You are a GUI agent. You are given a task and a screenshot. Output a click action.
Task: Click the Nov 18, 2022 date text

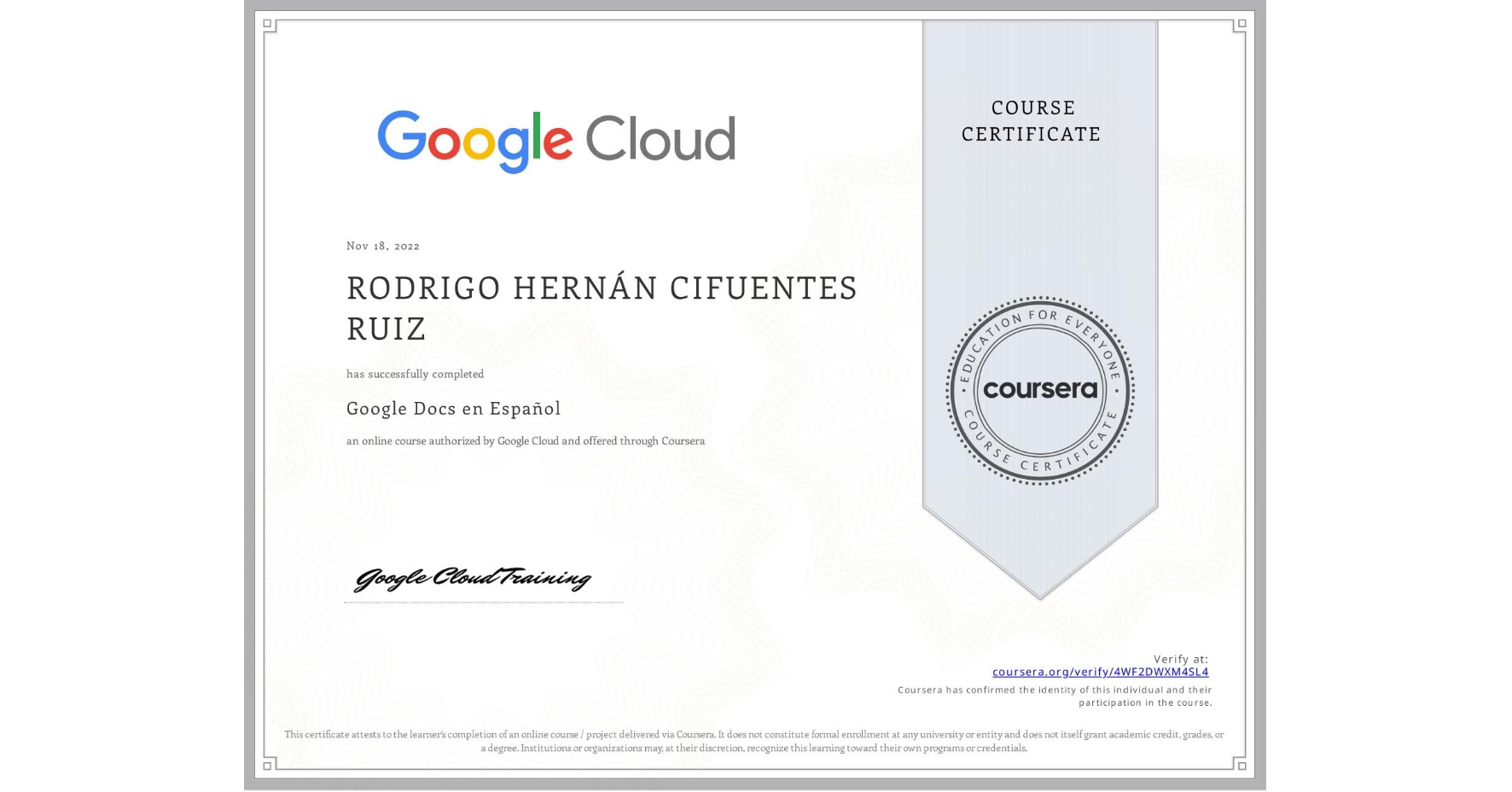coord(382,246)
